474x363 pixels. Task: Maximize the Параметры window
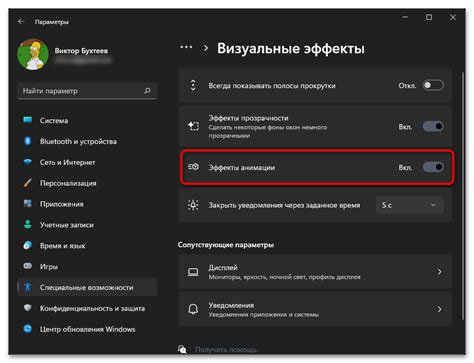click(429, 17)
